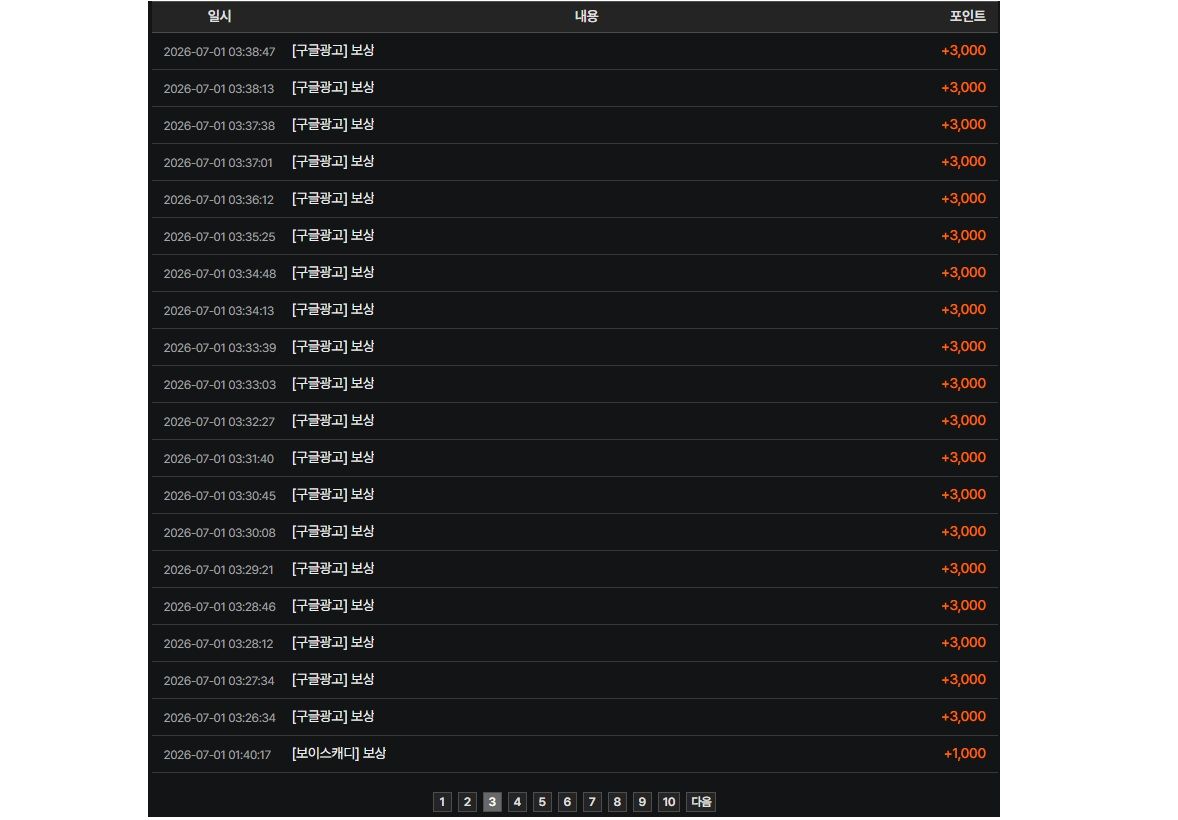Jump to page 10
Viewport: 1178px width, 820px height.
(669, 802)
